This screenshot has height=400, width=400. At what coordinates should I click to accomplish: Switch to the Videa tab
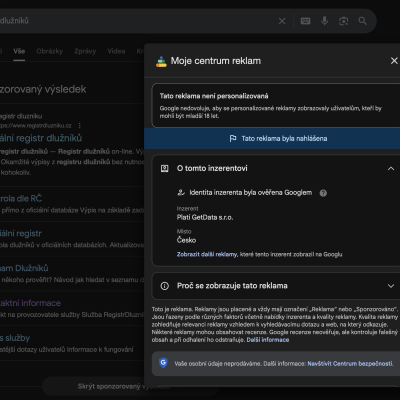[x=116, y=51]
